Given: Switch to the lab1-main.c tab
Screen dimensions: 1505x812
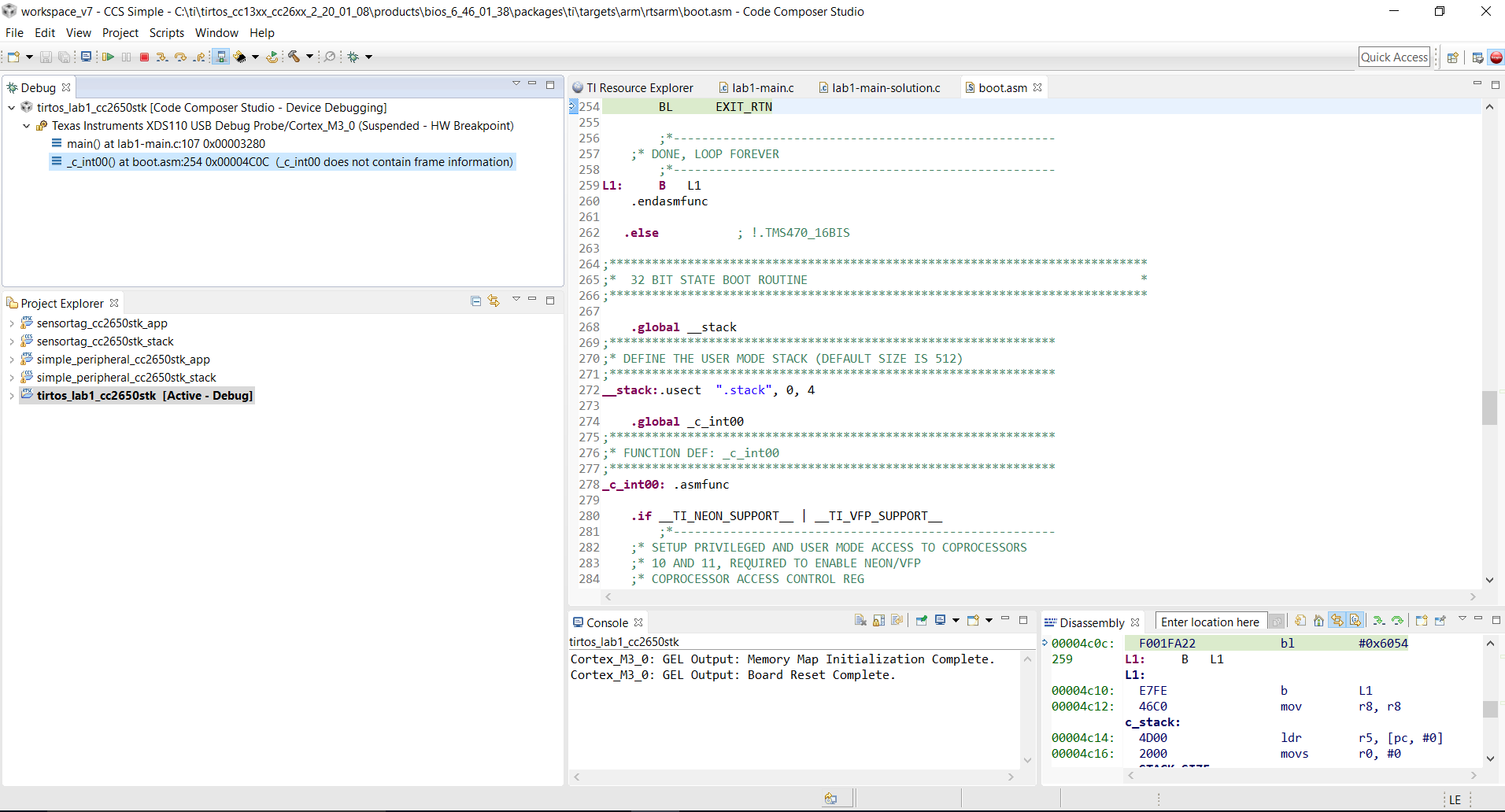Looking at the screenshot, I should [x=762, y=88].
